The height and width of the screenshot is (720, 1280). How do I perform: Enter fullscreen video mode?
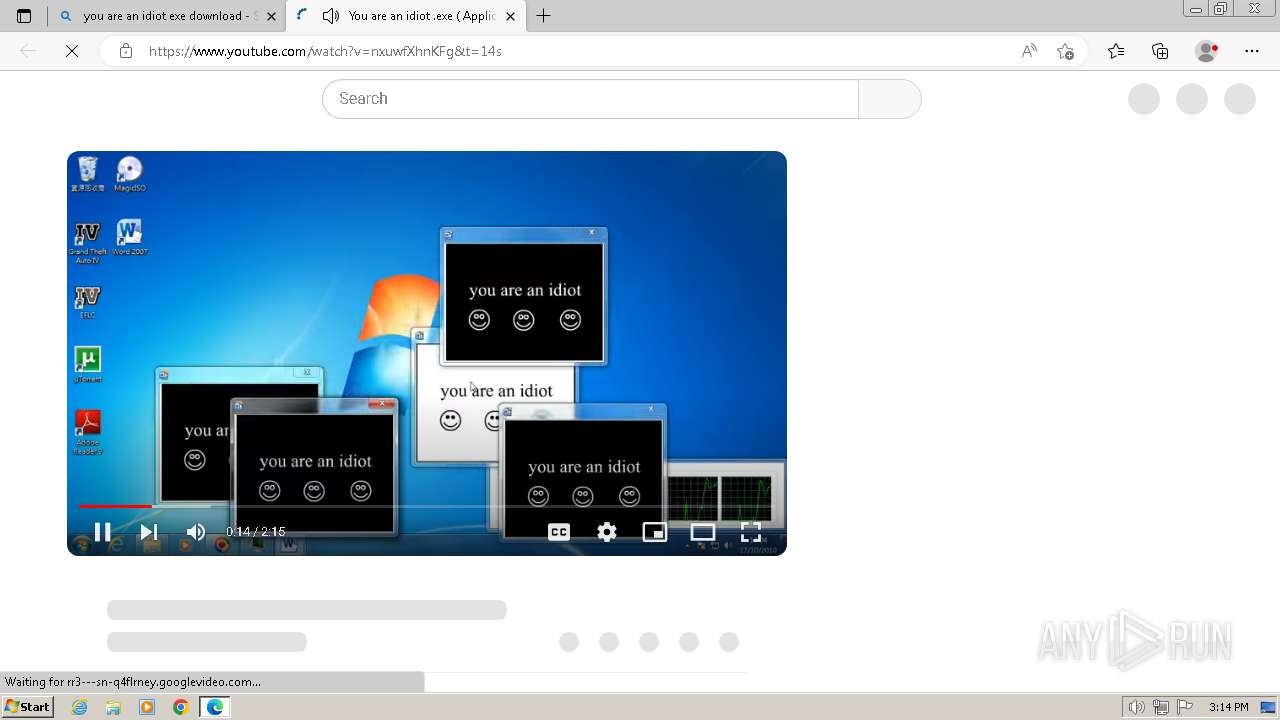[x=751, y=532]
